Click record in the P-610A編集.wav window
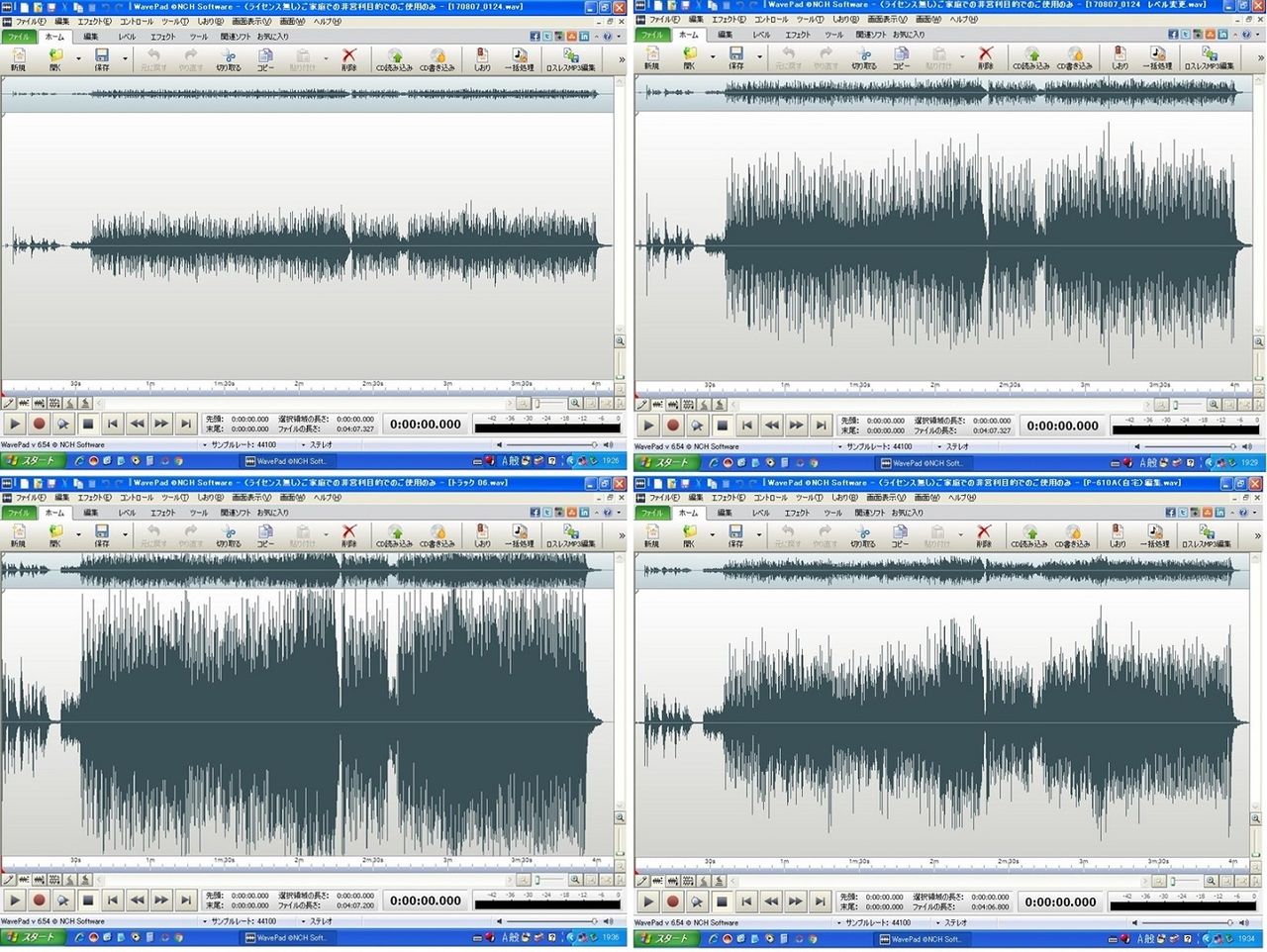Screen dimensions: 1267x952 pos(673,902)
